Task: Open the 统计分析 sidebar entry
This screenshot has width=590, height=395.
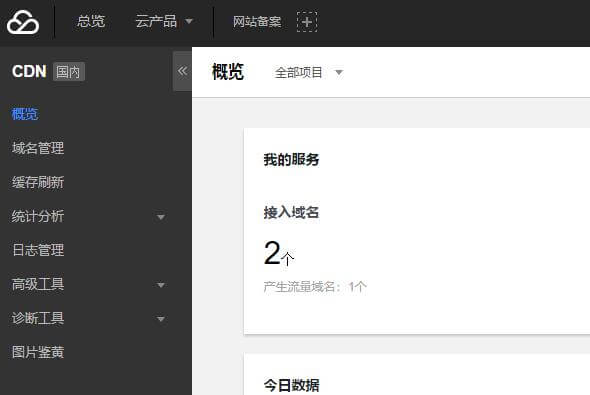Action: [38, 216]
